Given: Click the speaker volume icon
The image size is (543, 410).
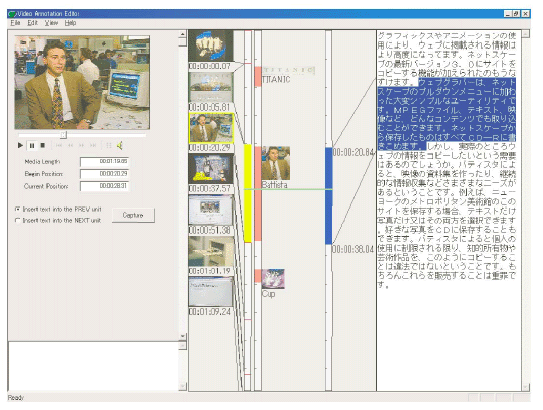Looking at the screenshot, I should (120, 146).
